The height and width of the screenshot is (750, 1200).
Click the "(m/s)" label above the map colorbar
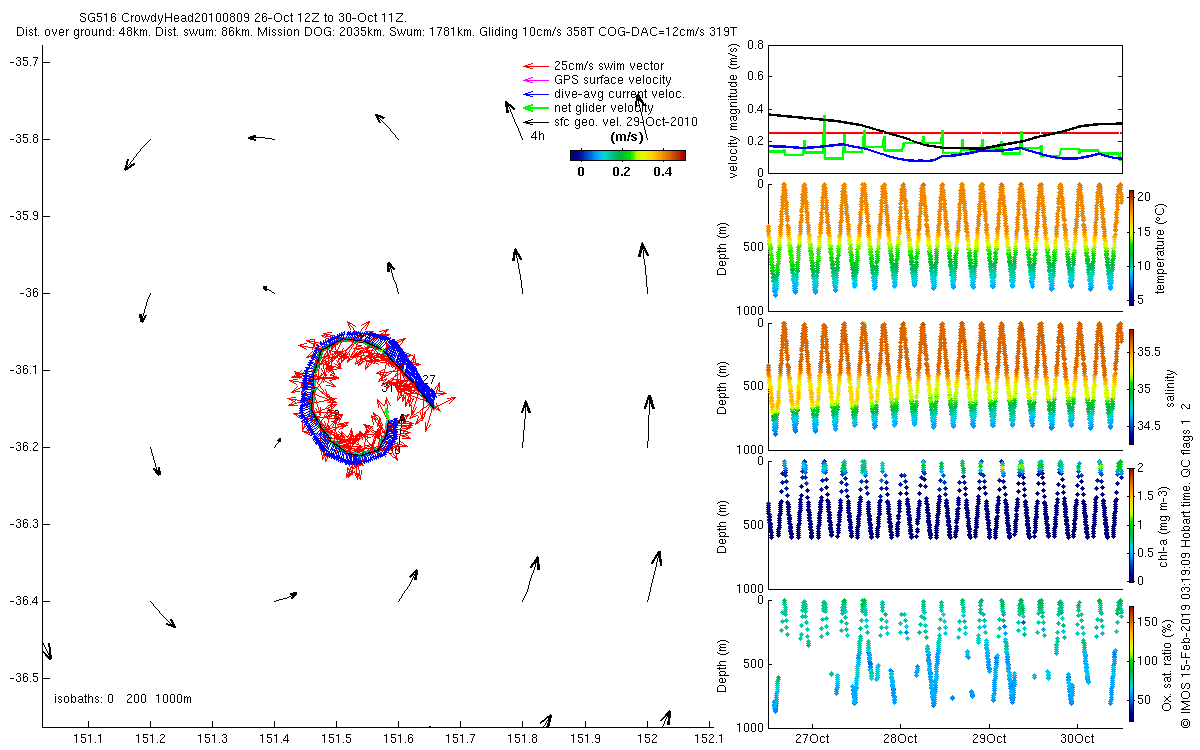(x=626, y=137)
